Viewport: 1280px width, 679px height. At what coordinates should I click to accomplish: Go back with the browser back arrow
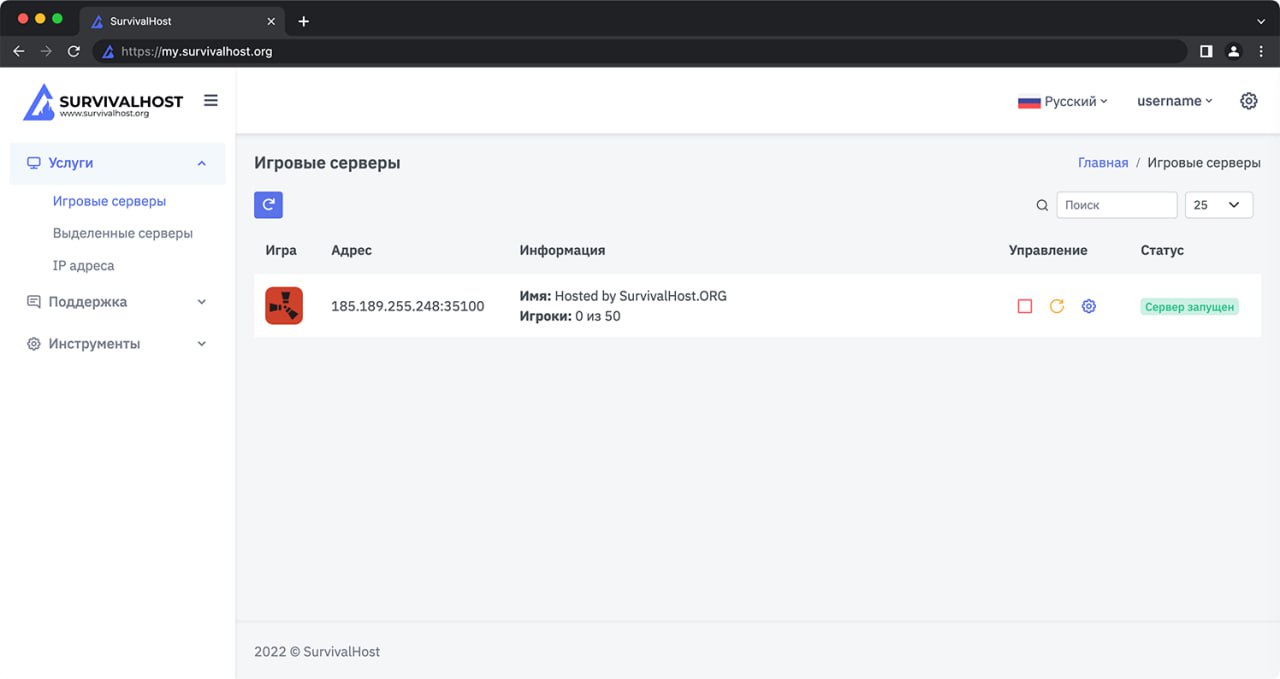(19, 51)
